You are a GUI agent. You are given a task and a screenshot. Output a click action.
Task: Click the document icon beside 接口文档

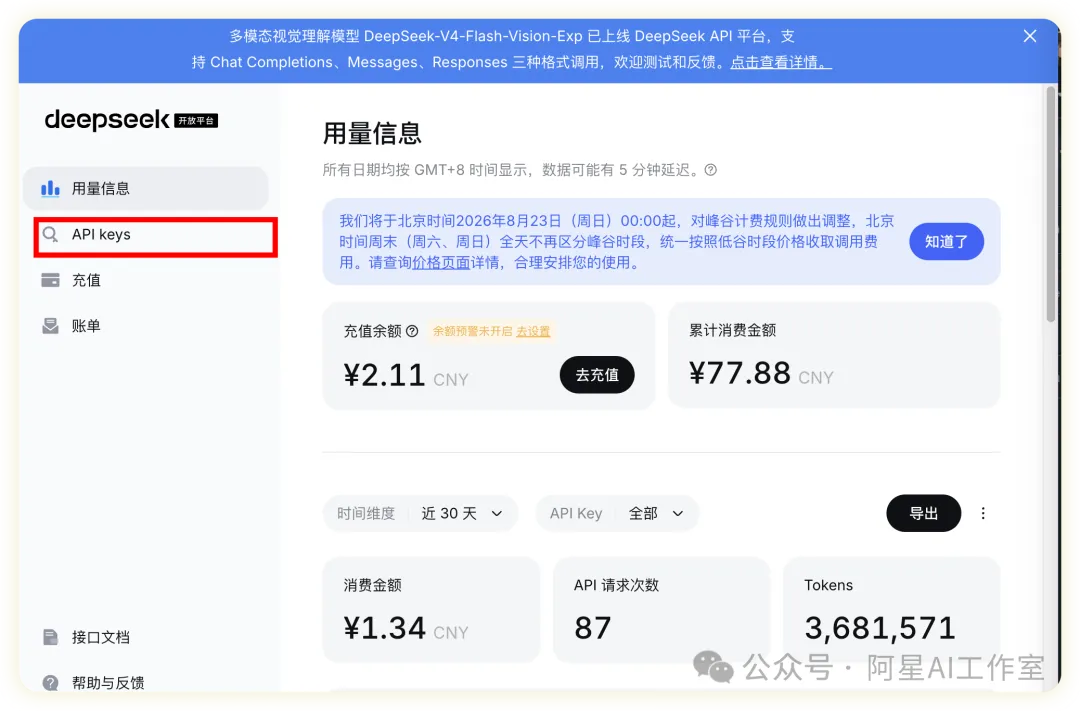[x=50, y=637]
